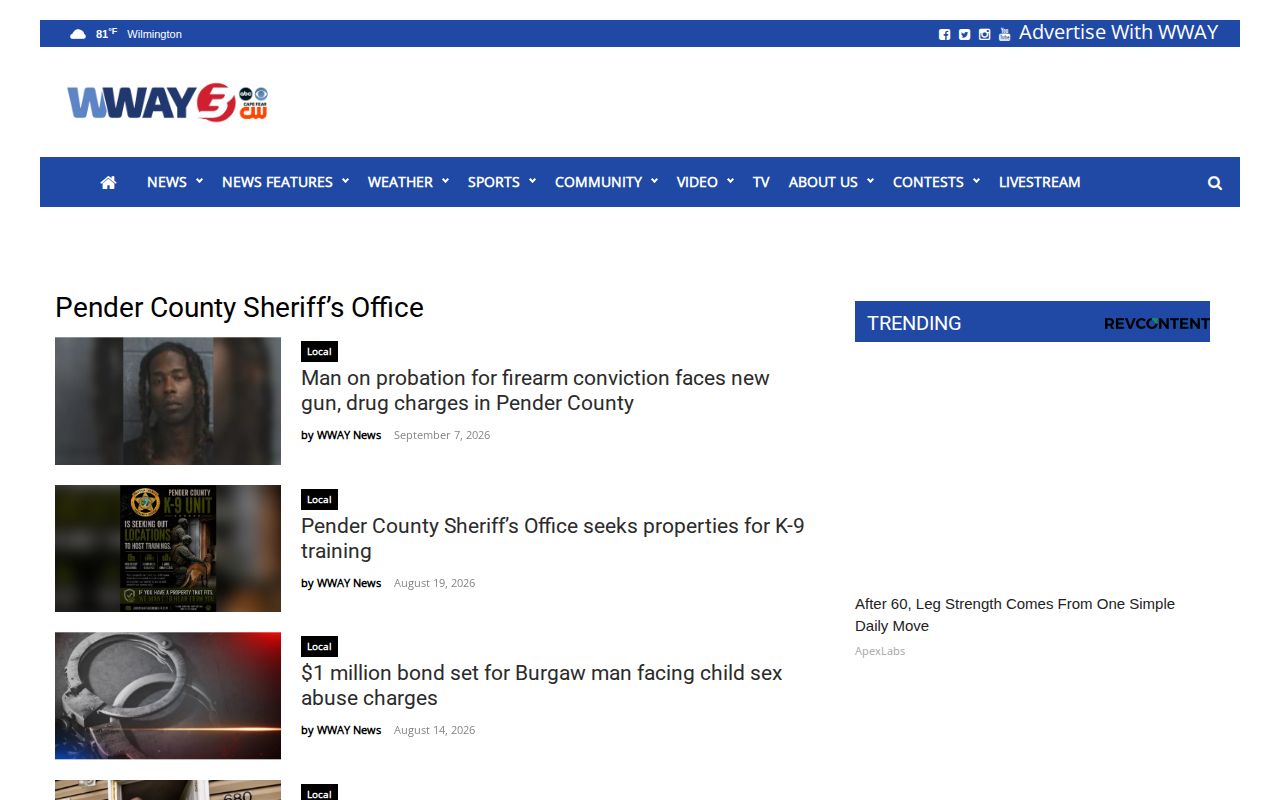Expand the News dropdown arrow

[x=199, y=181]
